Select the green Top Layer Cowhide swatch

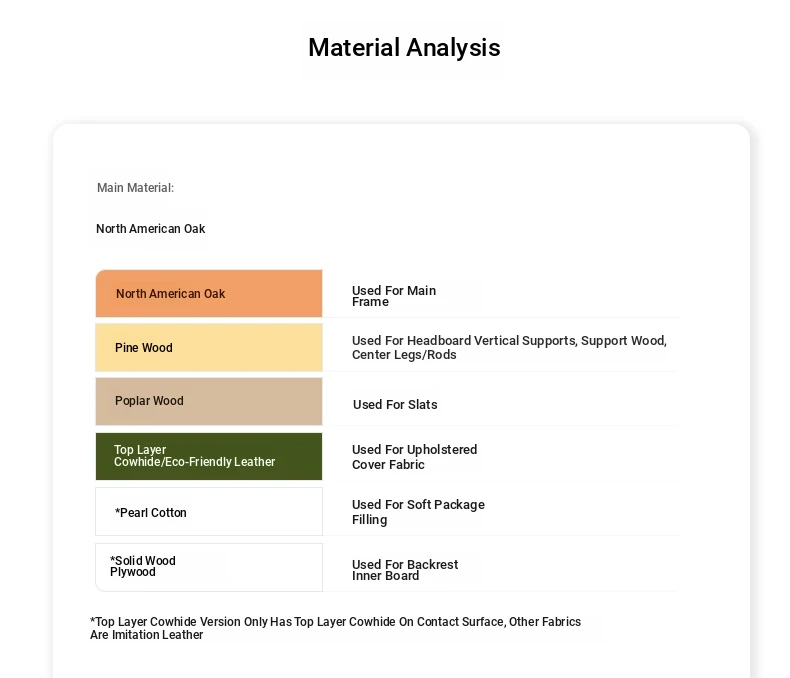coord(209,456)
